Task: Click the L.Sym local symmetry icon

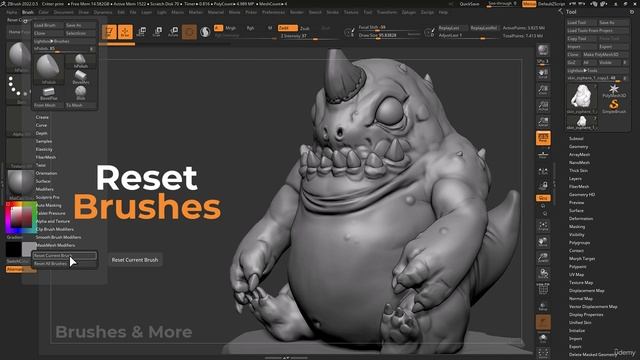Action: (543, 172)
